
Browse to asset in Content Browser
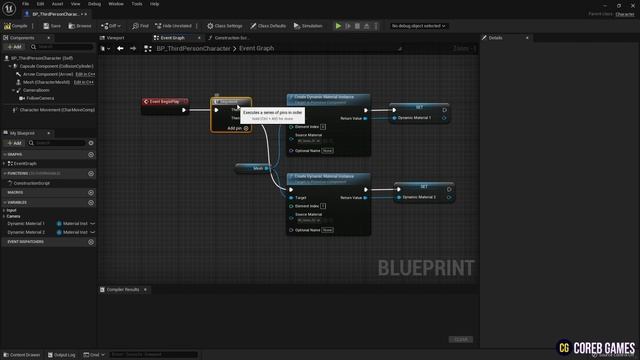[x=80, y=26]
